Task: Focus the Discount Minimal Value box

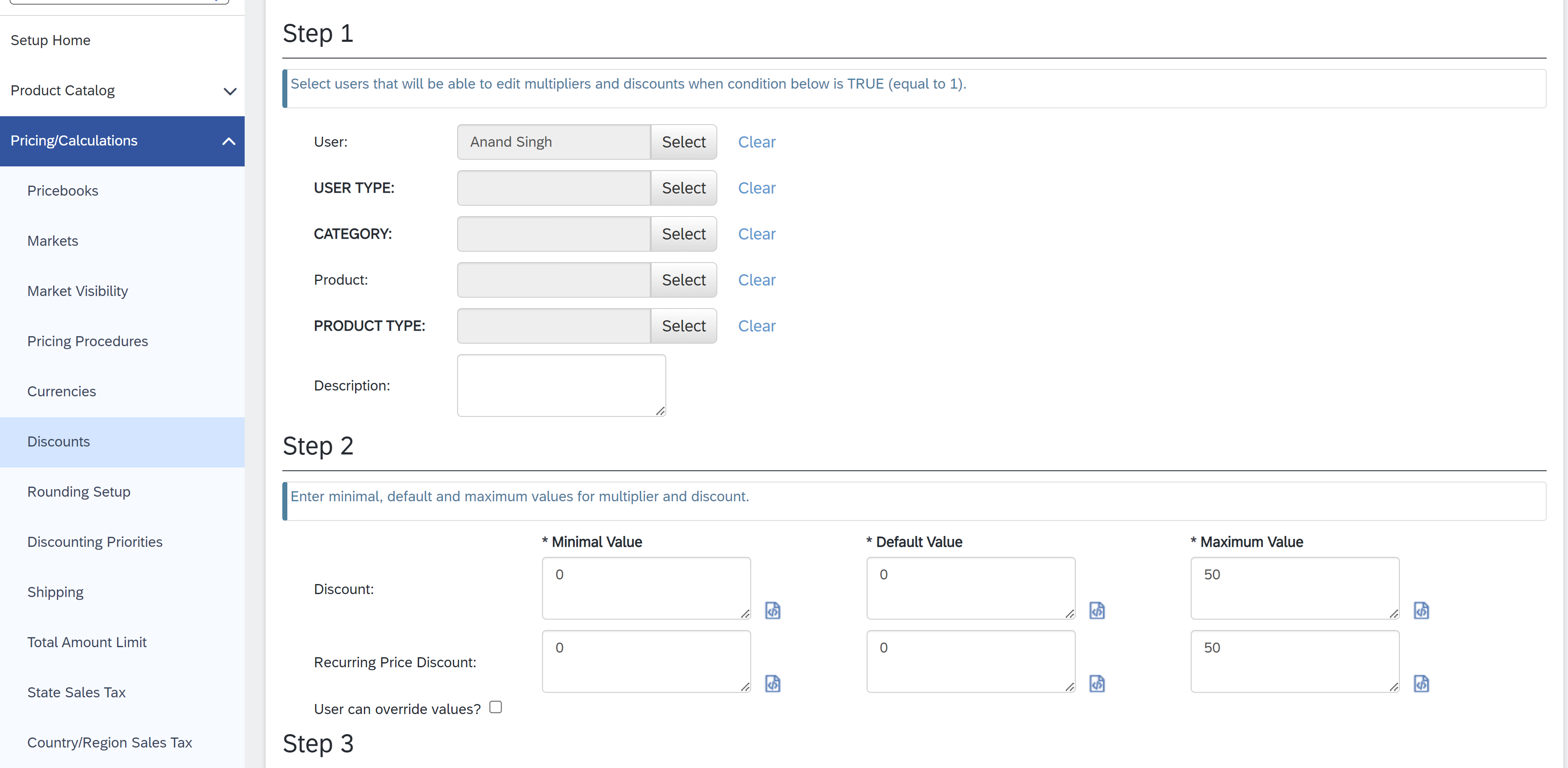Action: 647,589
